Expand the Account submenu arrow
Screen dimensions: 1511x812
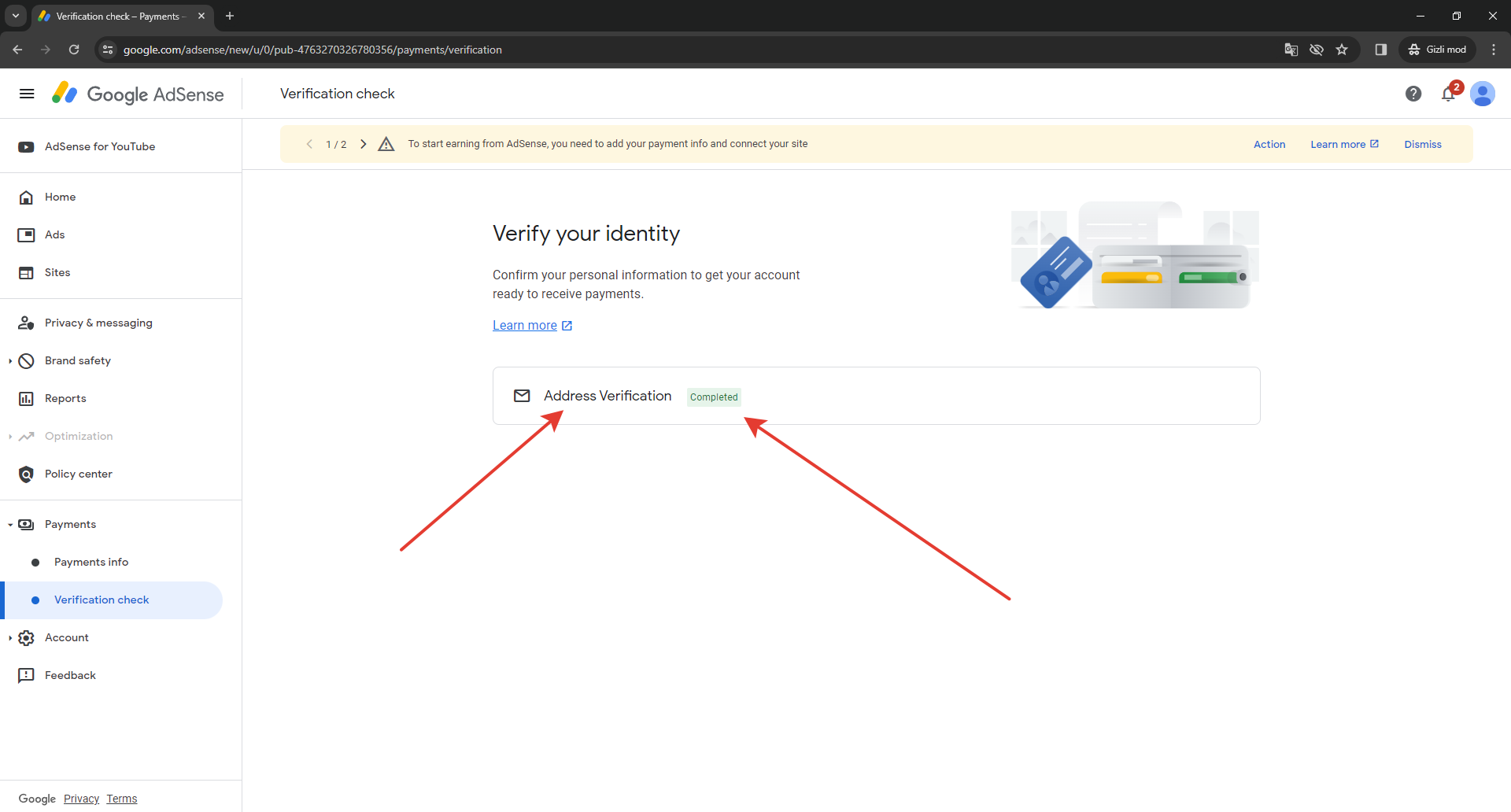click(9, 638)
